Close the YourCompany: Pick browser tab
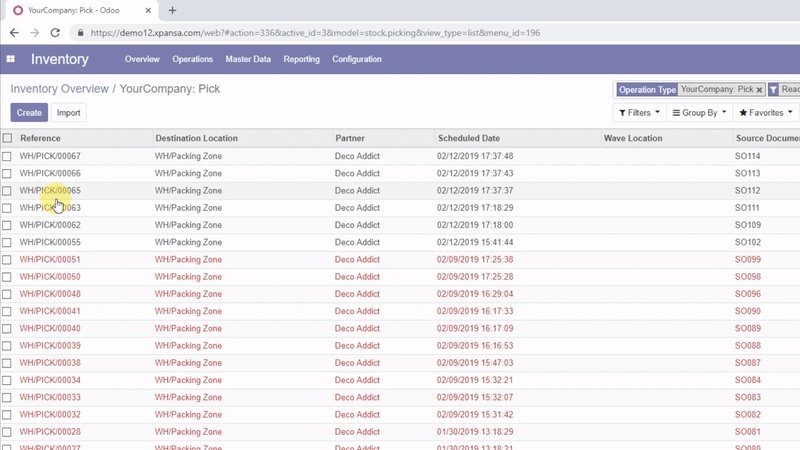 tap(148, 10)
